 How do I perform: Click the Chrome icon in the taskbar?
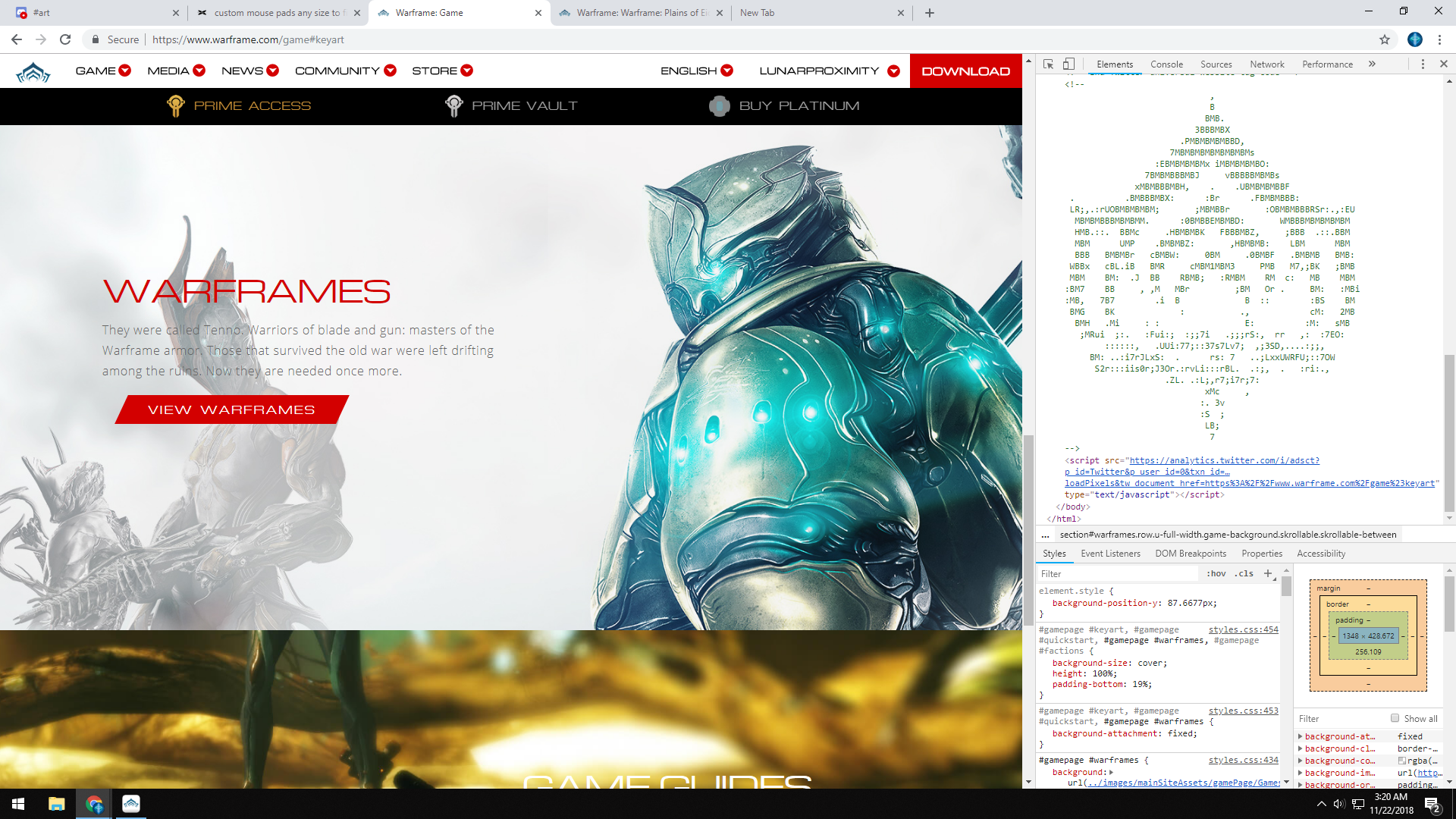94,804
